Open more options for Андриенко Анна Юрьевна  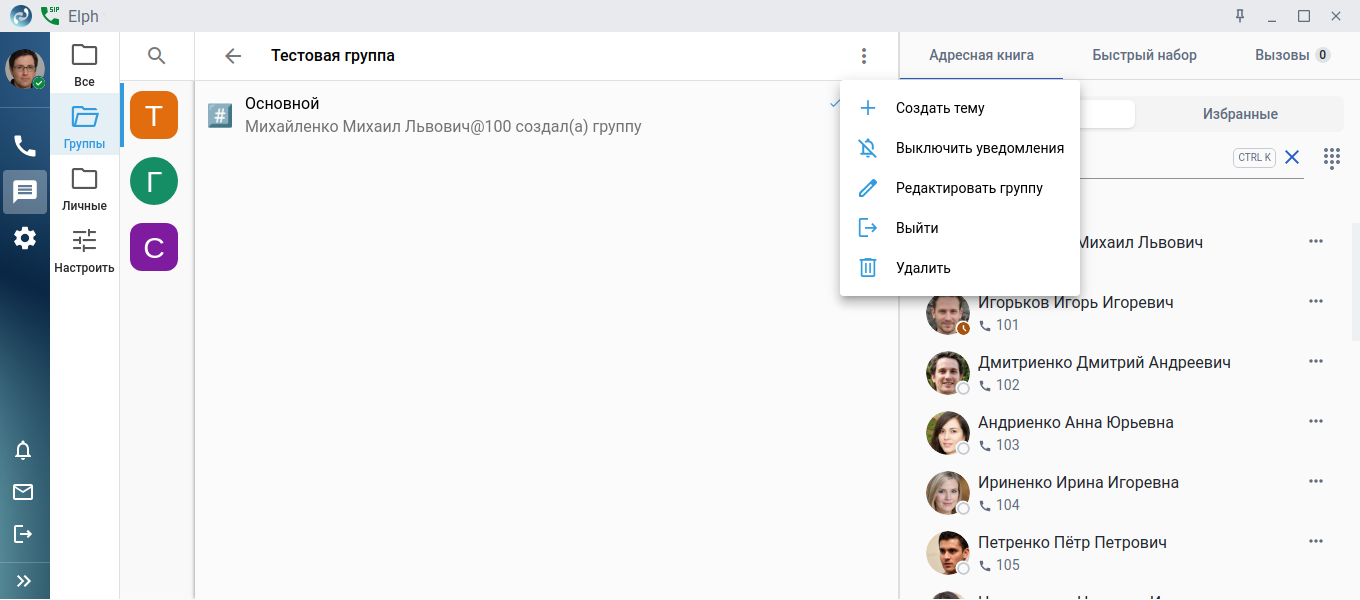pyautogui.click(x=1316, y=421)
